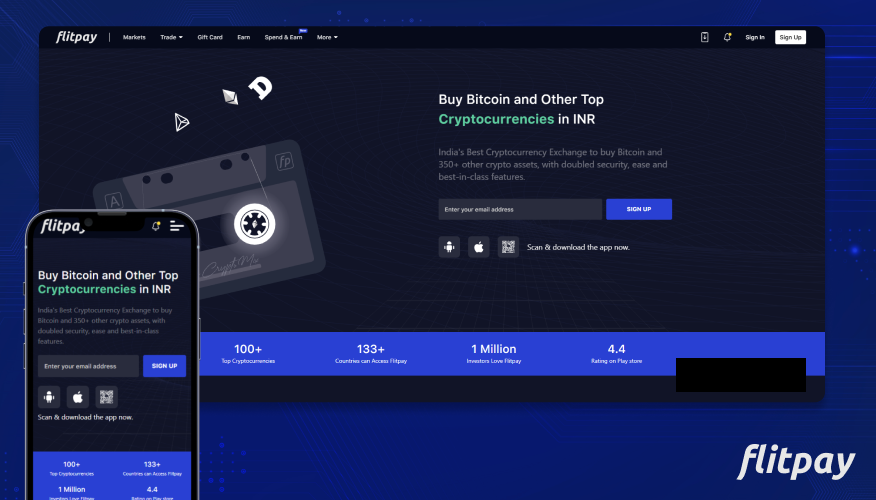Click the '100+' Top Cryptocurrencies stat on desktop

[x=248, y=354]
